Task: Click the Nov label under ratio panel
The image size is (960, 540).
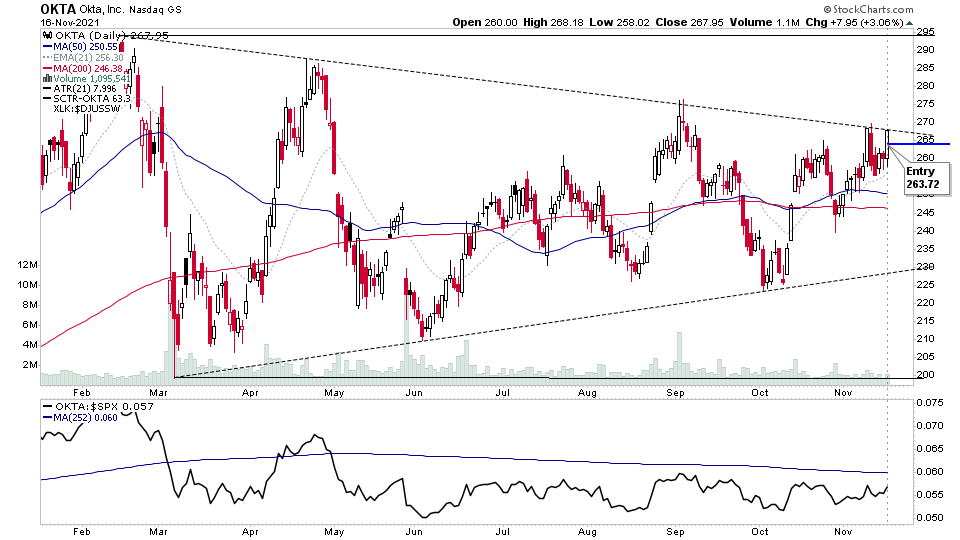Action: [844, 531]
